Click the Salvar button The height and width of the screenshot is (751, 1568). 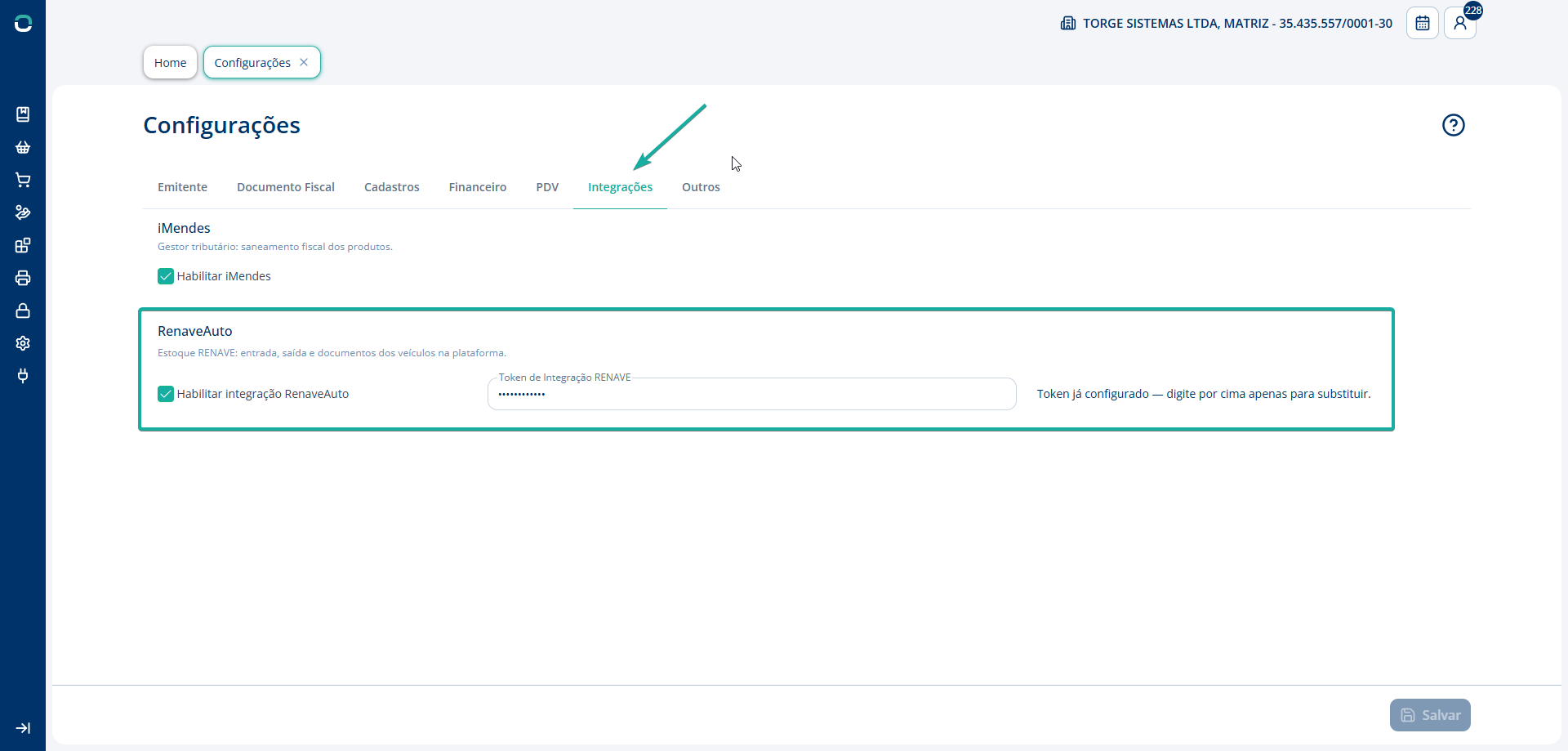[x=1430, y=715]
